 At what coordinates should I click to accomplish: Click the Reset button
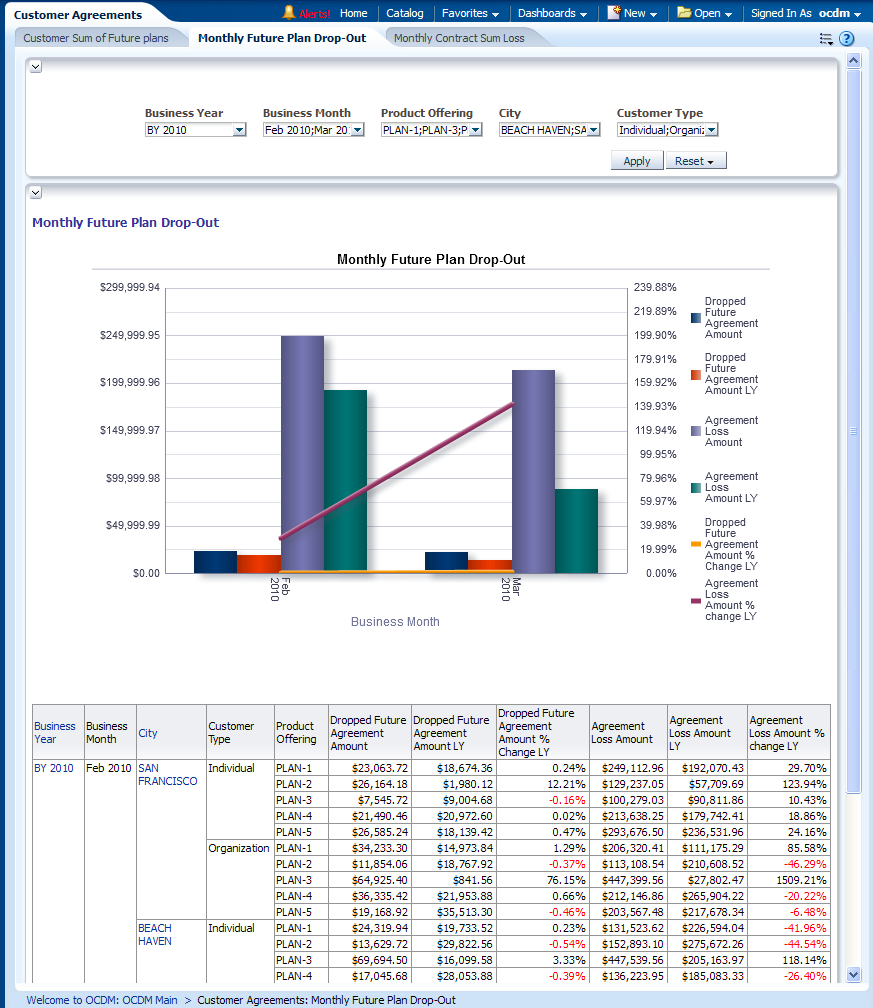point(695,161)
